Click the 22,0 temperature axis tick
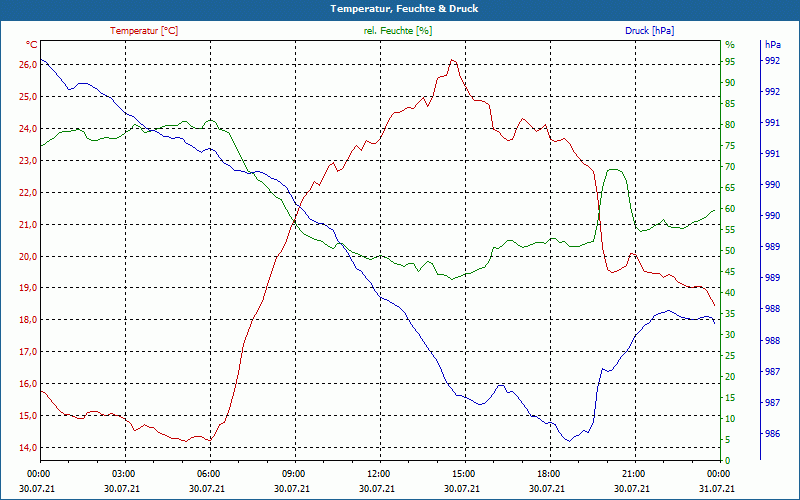This screenshot has height=500, width=800. point(29,192)
